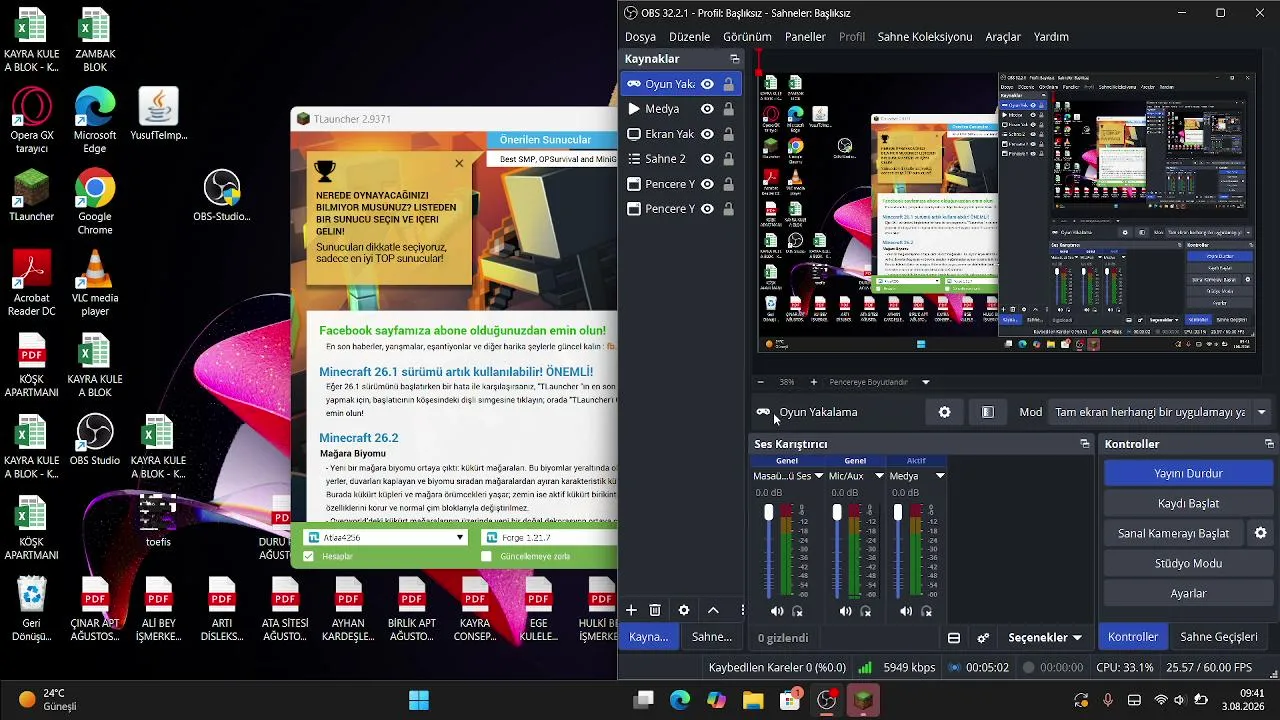This screenshot has height=720, width=1280.
Task: Check the Güncellemeye zorla checkbox in TLauncher
Action: [487, 556]
